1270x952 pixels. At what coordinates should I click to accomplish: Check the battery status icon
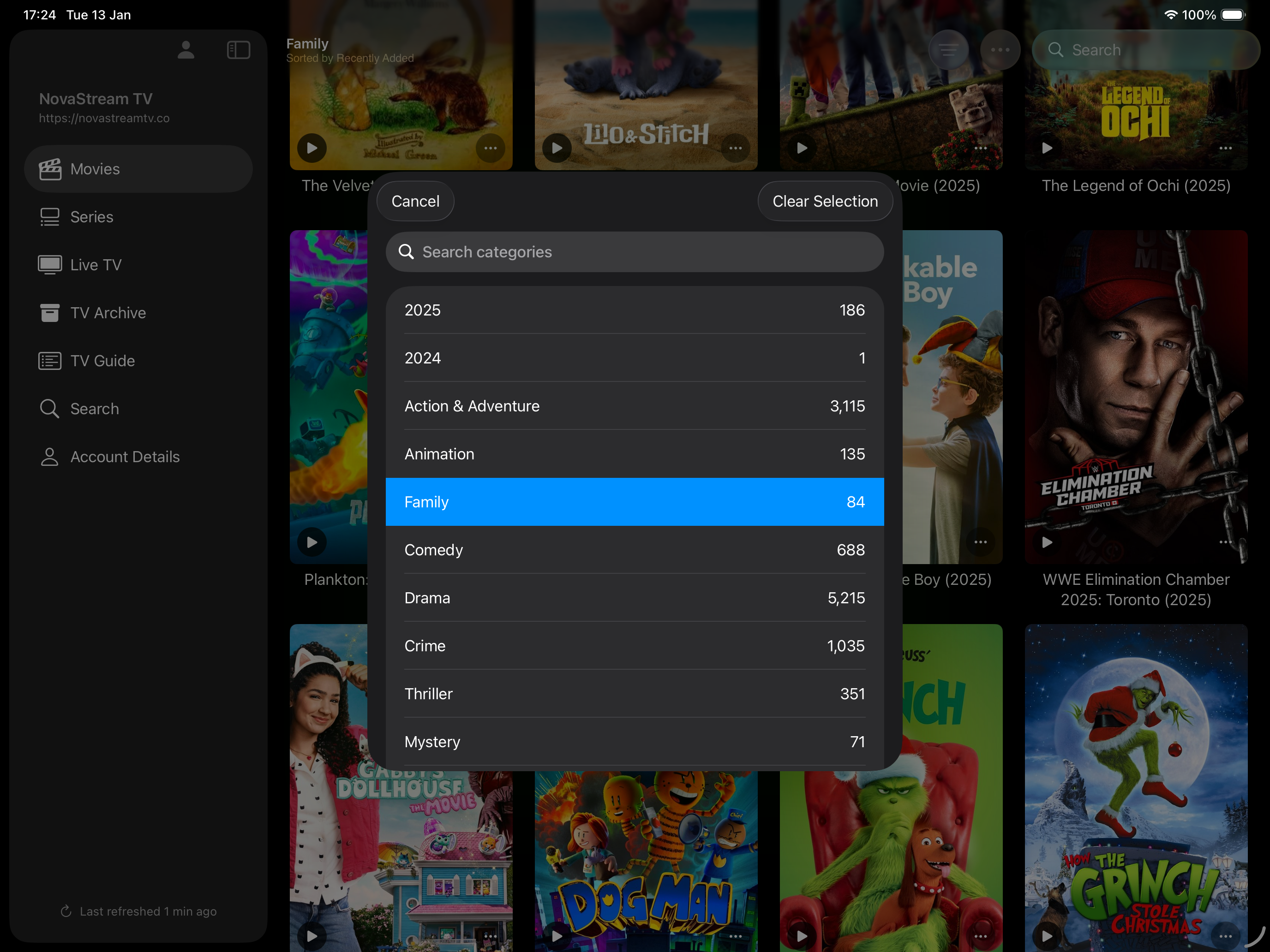[1233, 15]
